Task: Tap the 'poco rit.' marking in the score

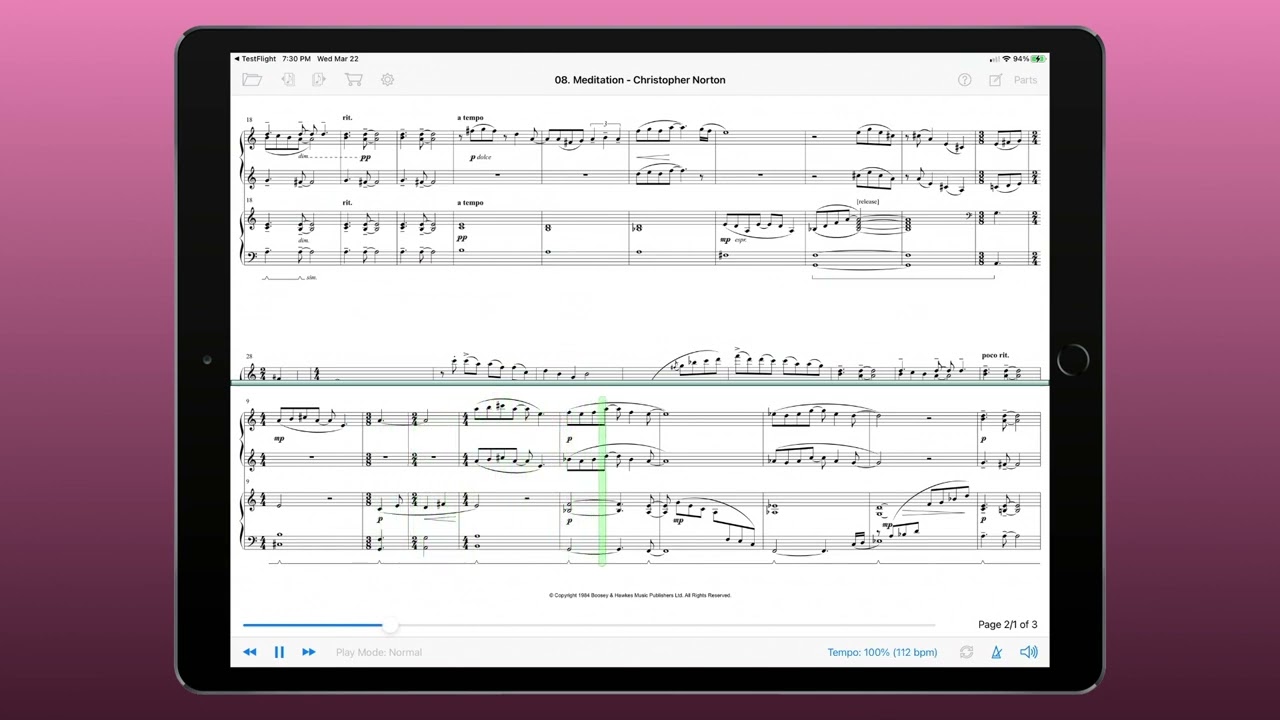Action: pyautogui.click(x=995, y=355)
